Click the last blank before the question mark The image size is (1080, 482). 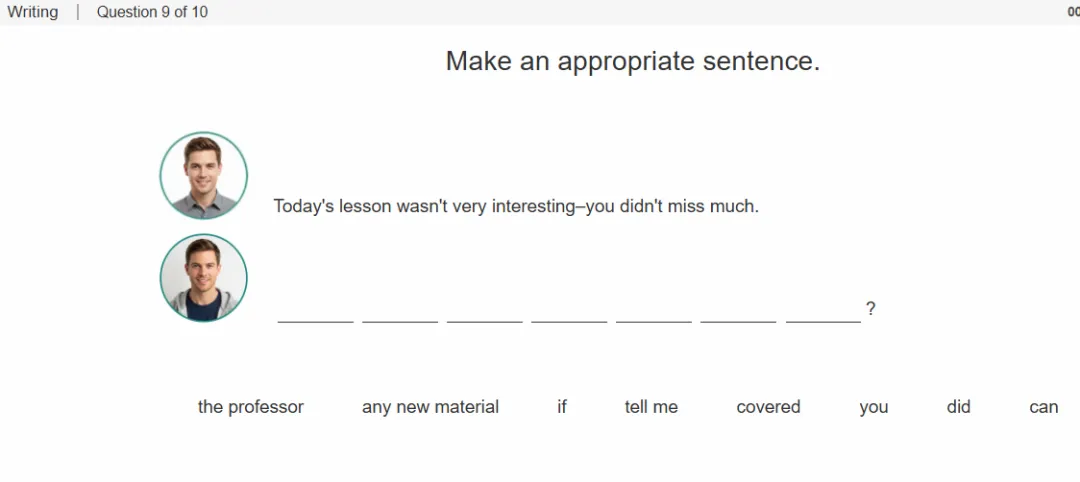[x=823, y=311]
